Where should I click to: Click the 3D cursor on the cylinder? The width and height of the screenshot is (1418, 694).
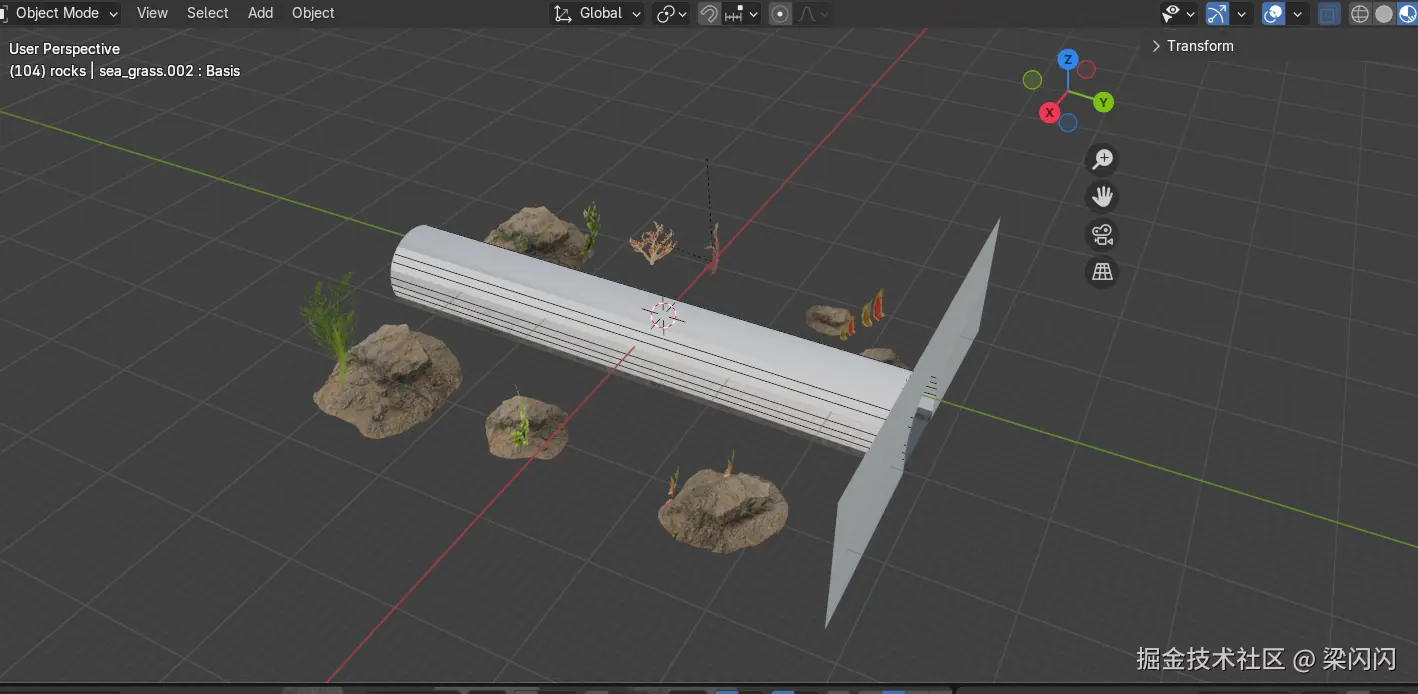pos(662,314)
